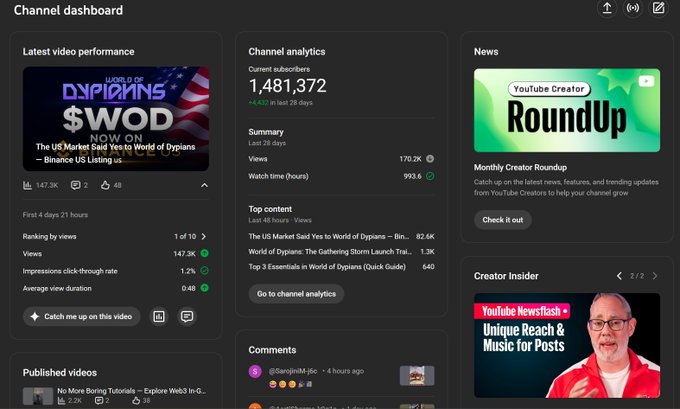
Task: Open top content 'The US Market Said Yes' row
Action: pyautogui.click(x=341, y=236)
